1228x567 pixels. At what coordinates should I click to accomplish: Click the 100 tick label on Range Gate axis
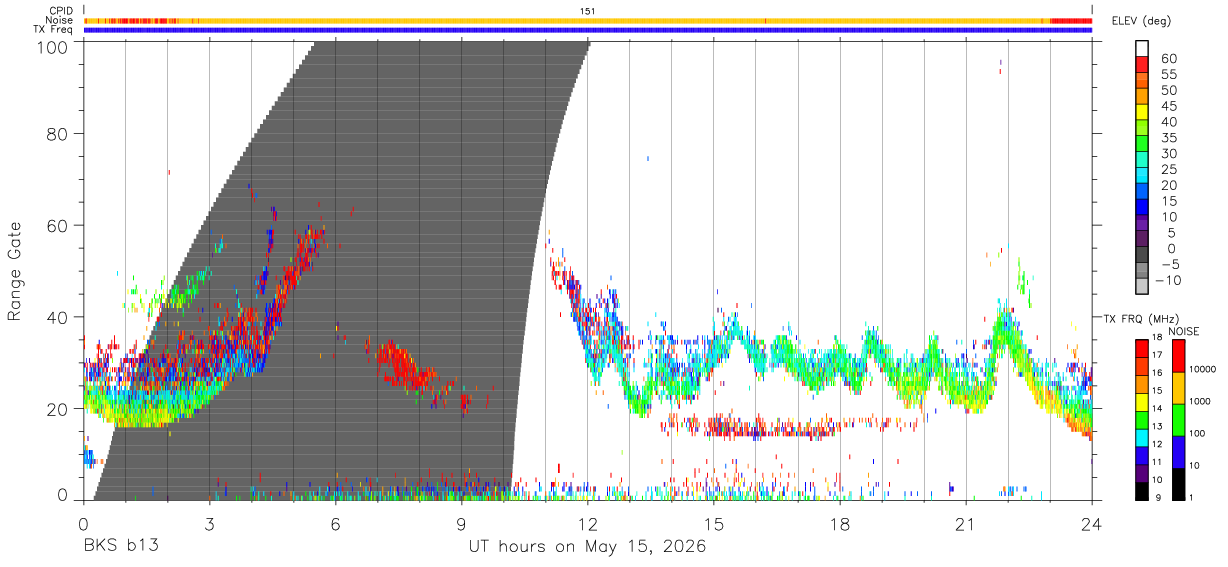[53, 47]
